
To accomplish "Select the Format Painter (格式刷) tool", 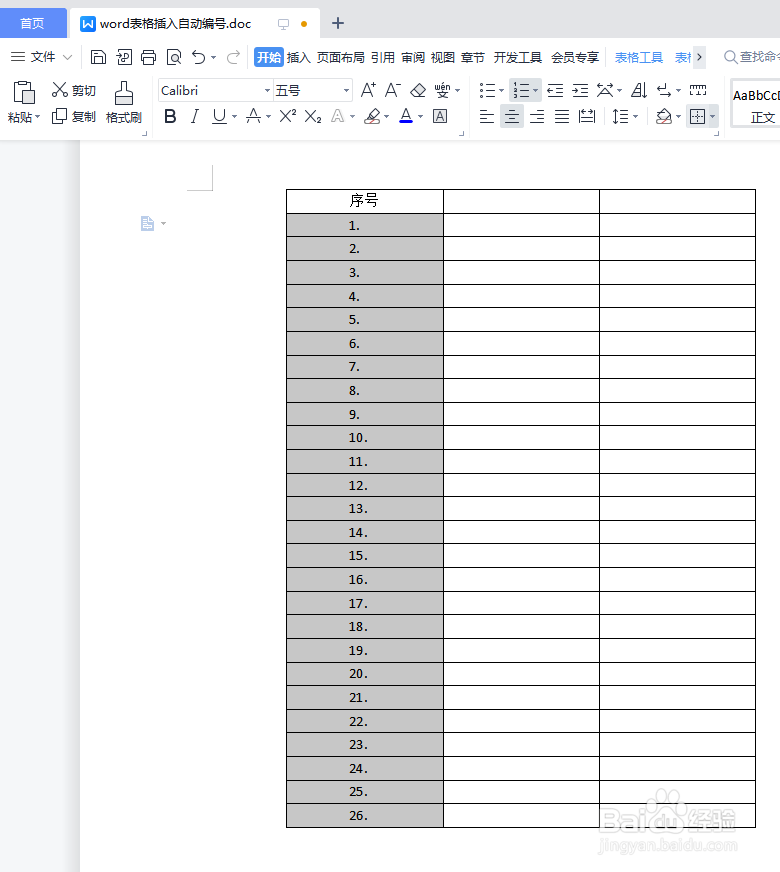I will pos(123,102).
